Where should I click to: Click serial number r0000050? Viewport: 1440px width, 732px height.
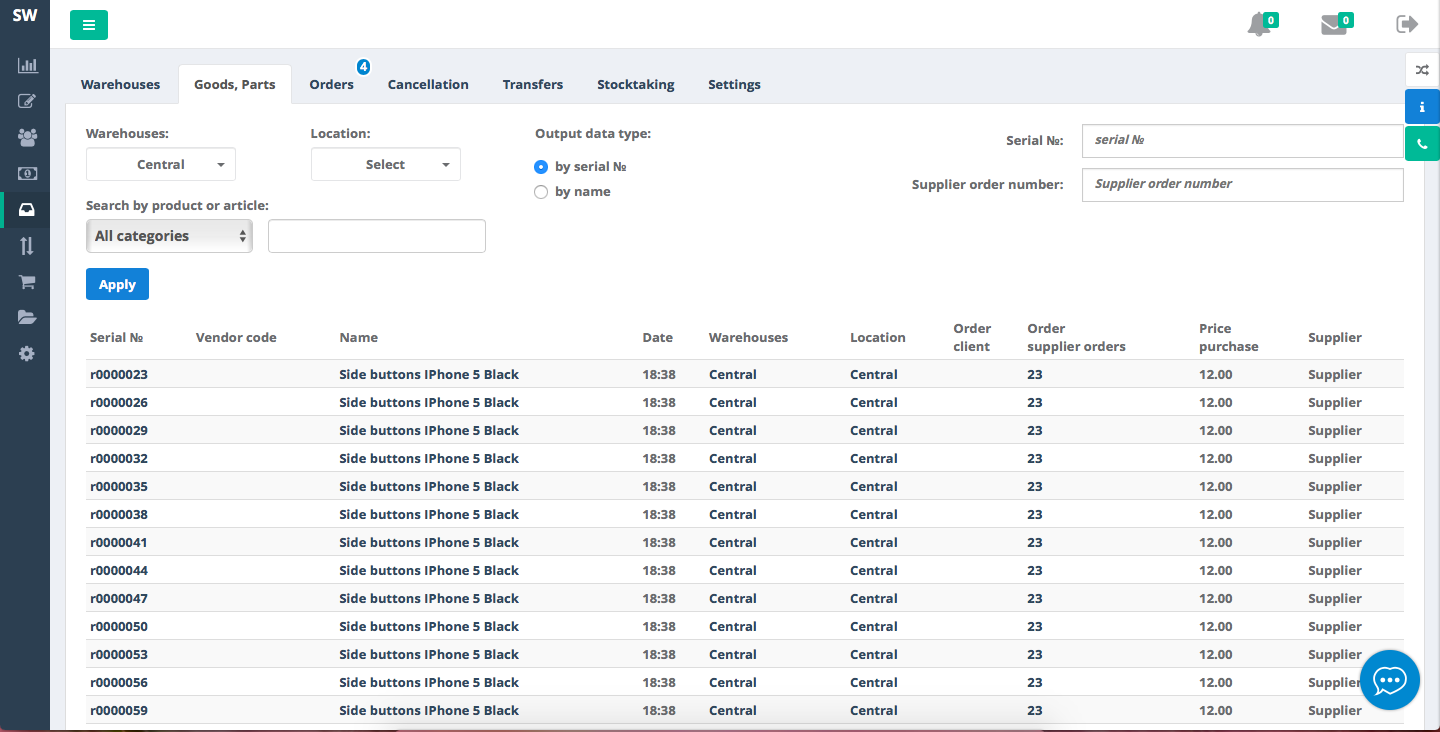coord(119,627)
